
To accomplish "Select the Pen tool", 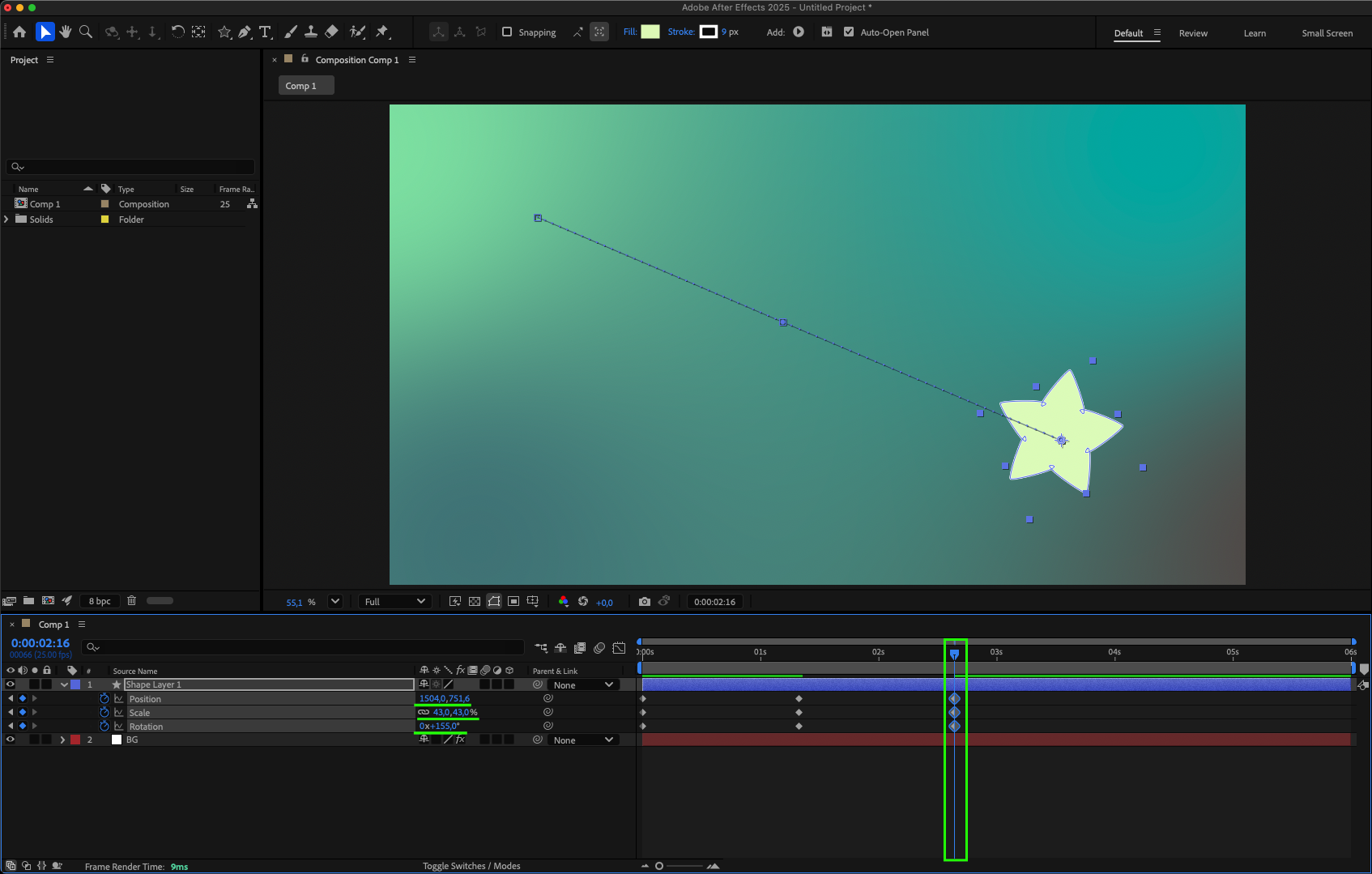I will pyautogui.click(x=245, y=32).
